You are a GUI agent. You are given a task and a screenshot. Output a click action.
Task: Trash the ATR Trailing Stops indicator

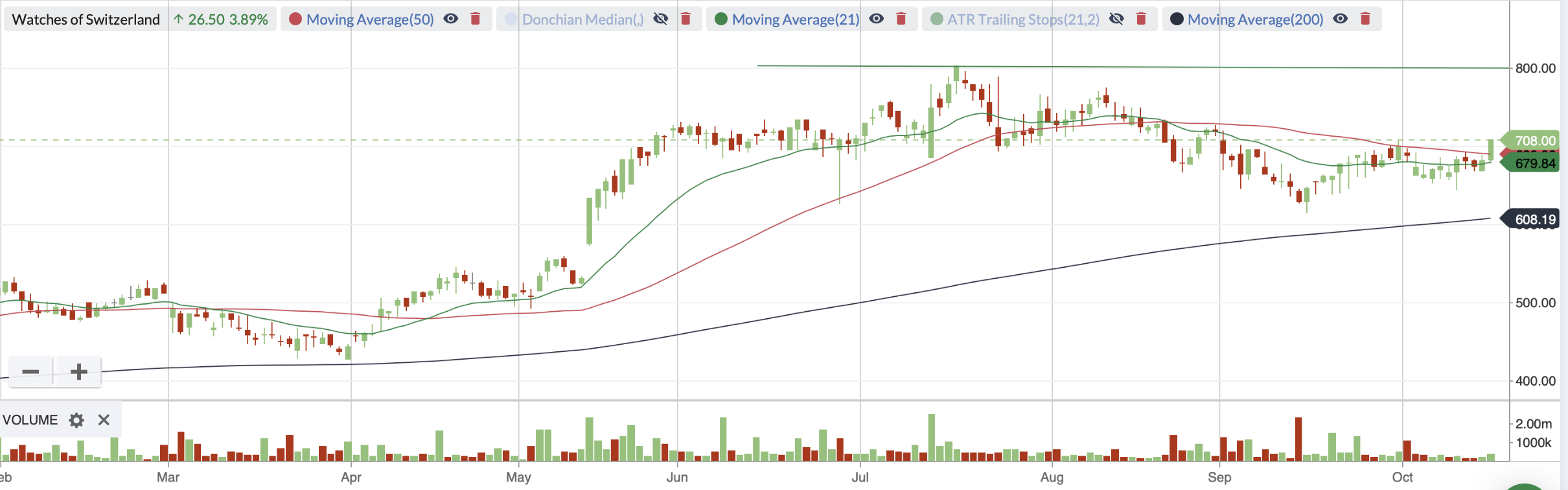pos(1141,19)
